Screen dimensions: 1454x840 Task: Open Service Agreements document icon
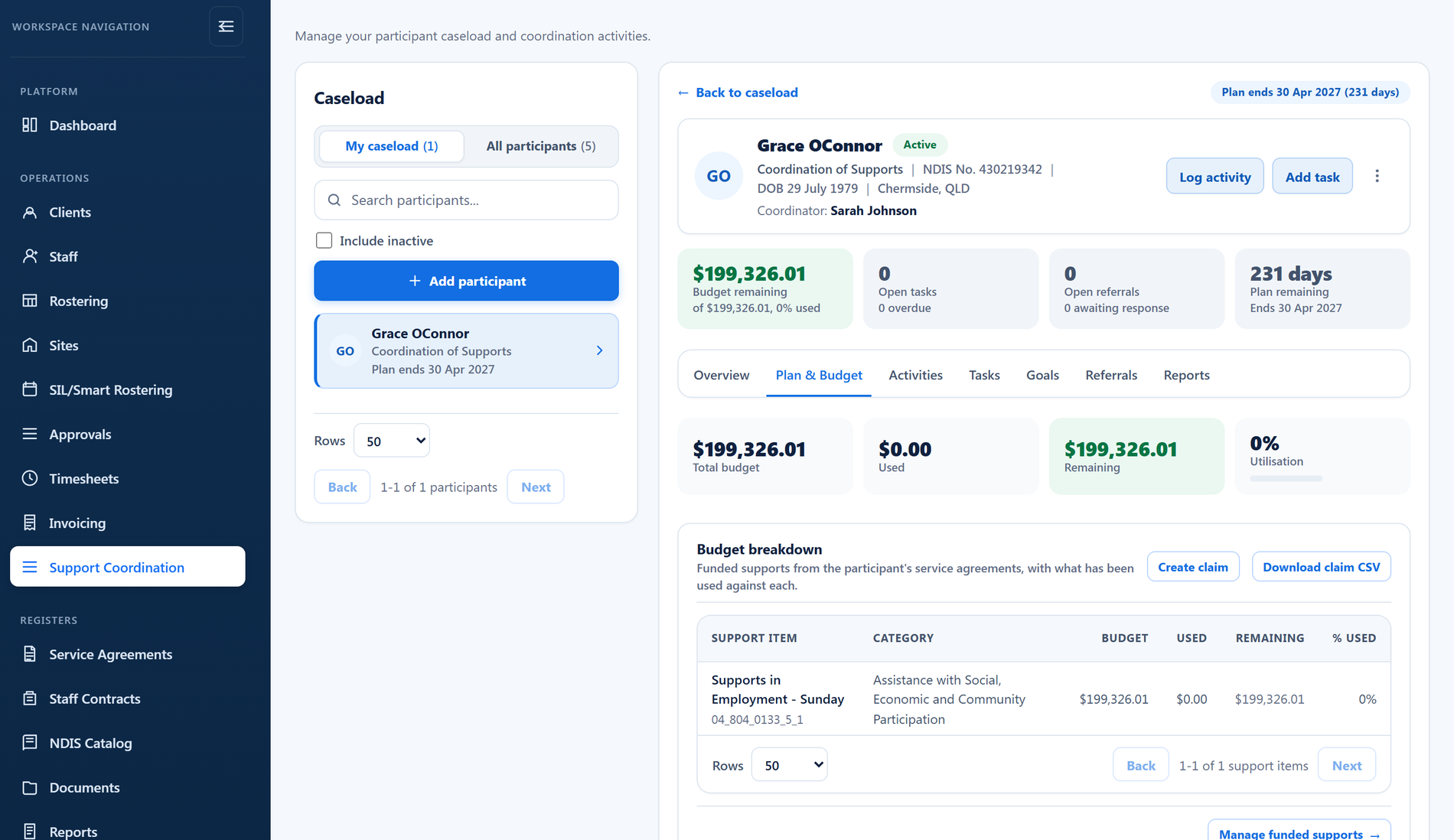pos(30,654)
